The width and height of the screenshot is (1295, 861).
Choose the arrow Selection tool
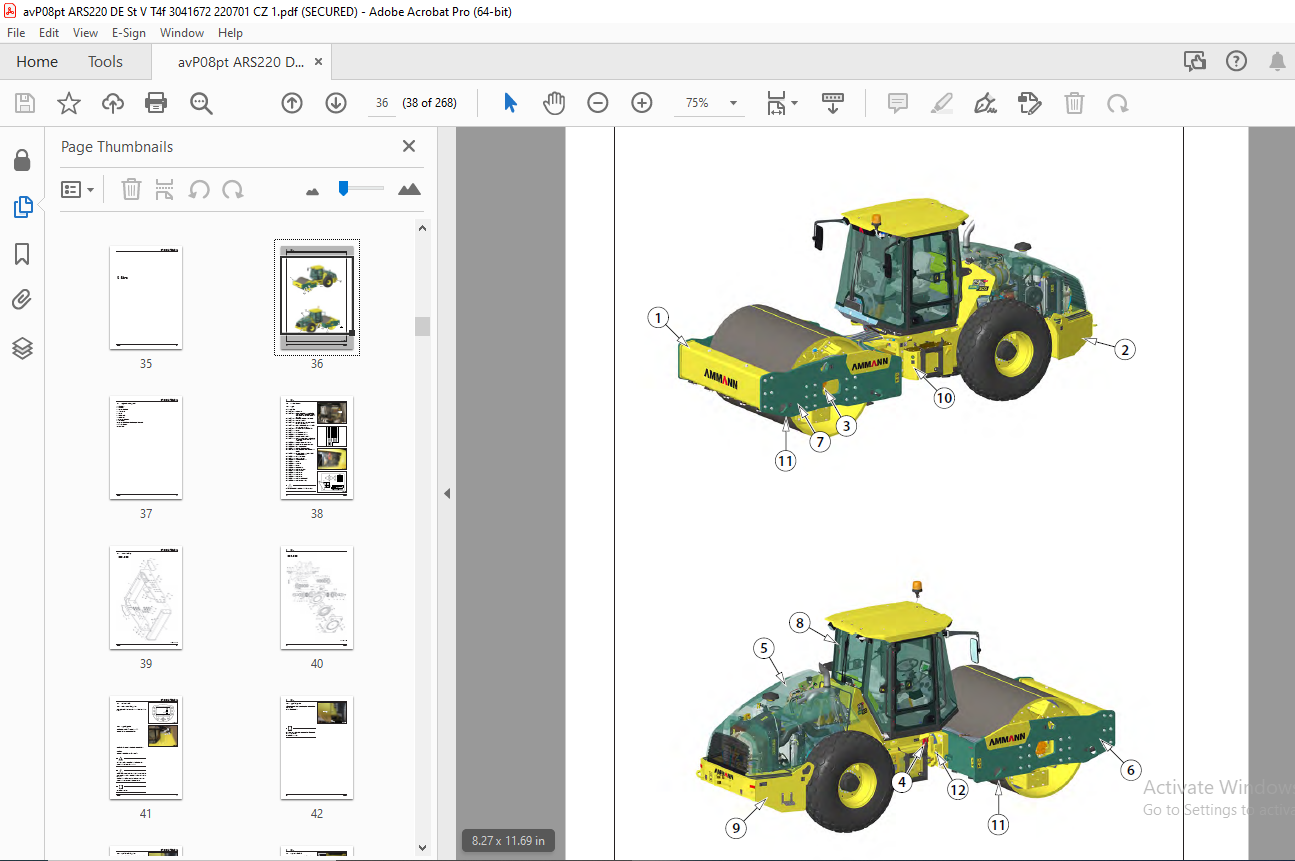[511, 103]
